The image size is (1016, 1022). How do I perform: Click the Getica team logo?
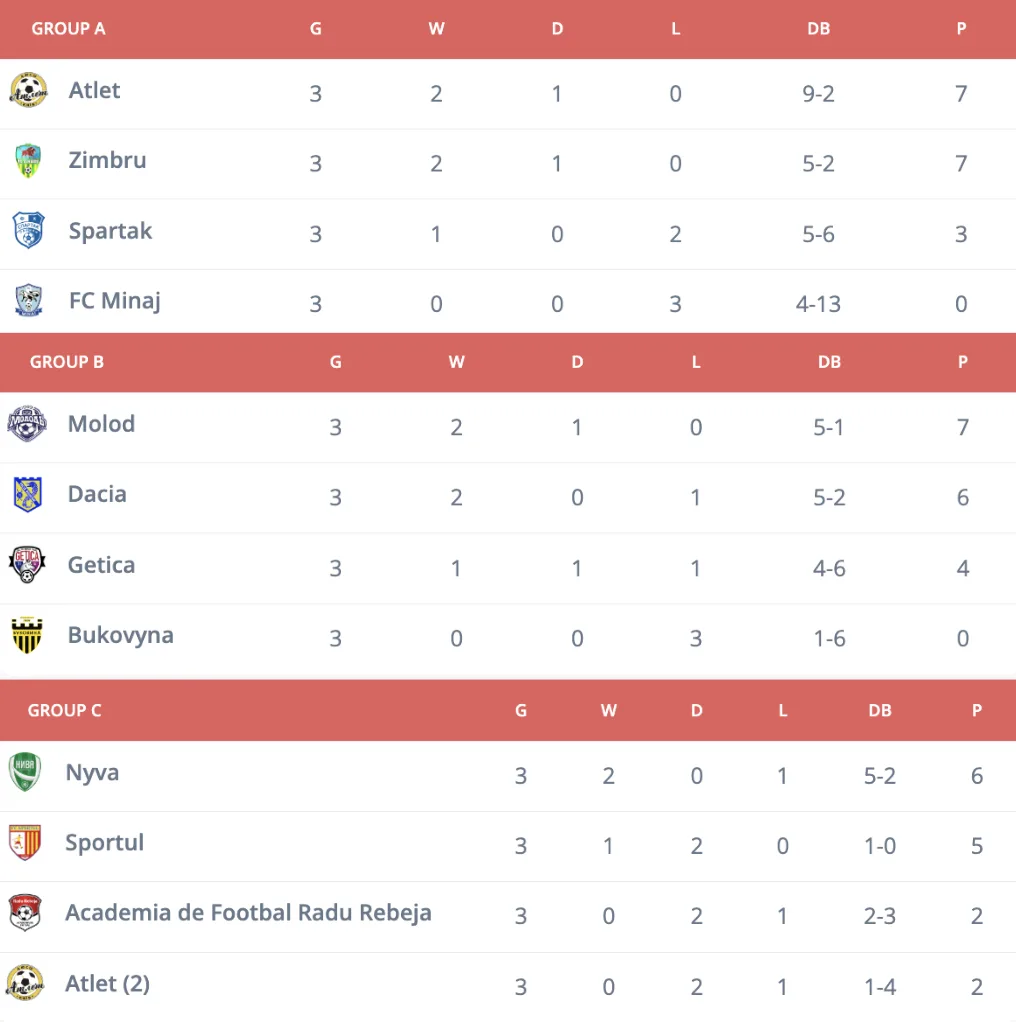27,565
